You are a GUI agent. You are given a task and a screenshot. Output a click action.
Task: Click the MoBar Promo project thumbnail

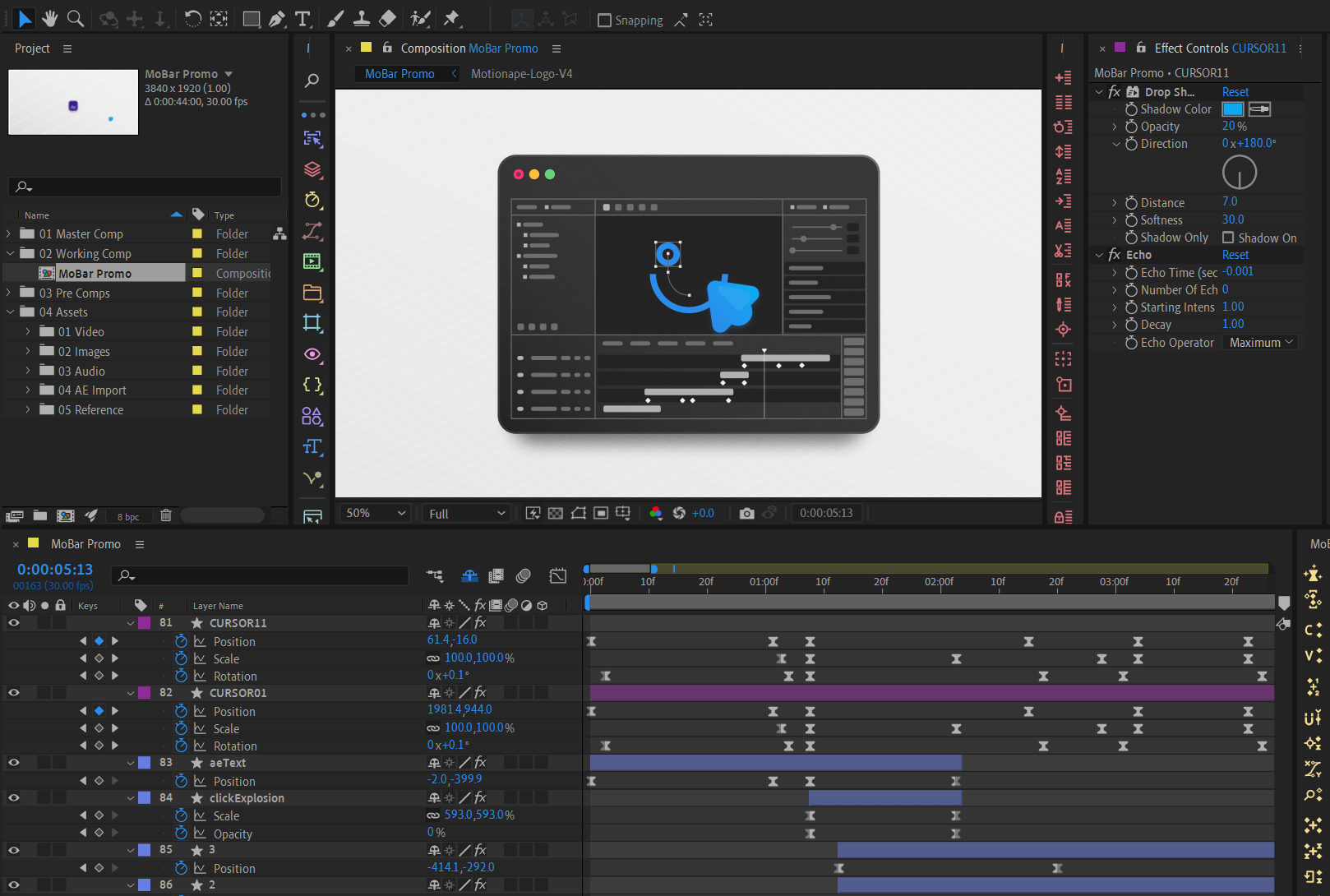73,102
